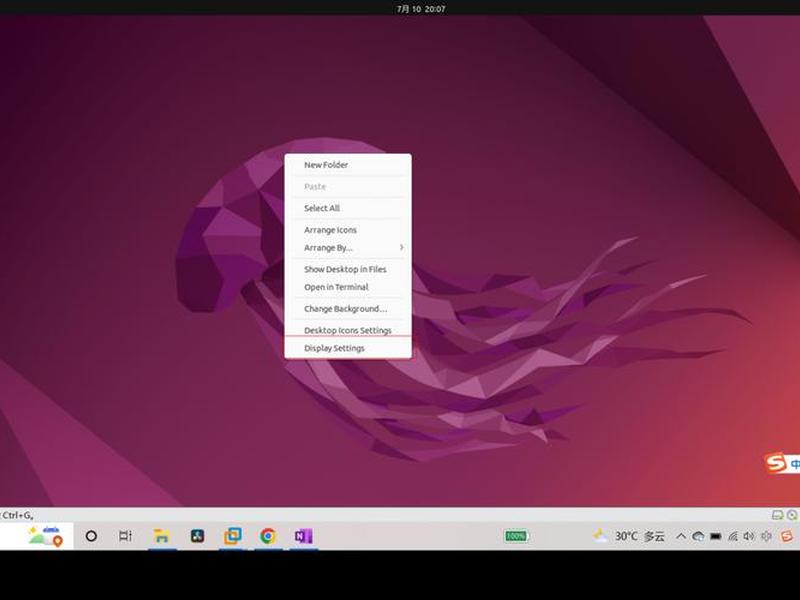Image resolution: width=800 pixels, height=600 pixels.
Task: Open Desktop Icons Settings menu entry
Action: click(348, 330)
